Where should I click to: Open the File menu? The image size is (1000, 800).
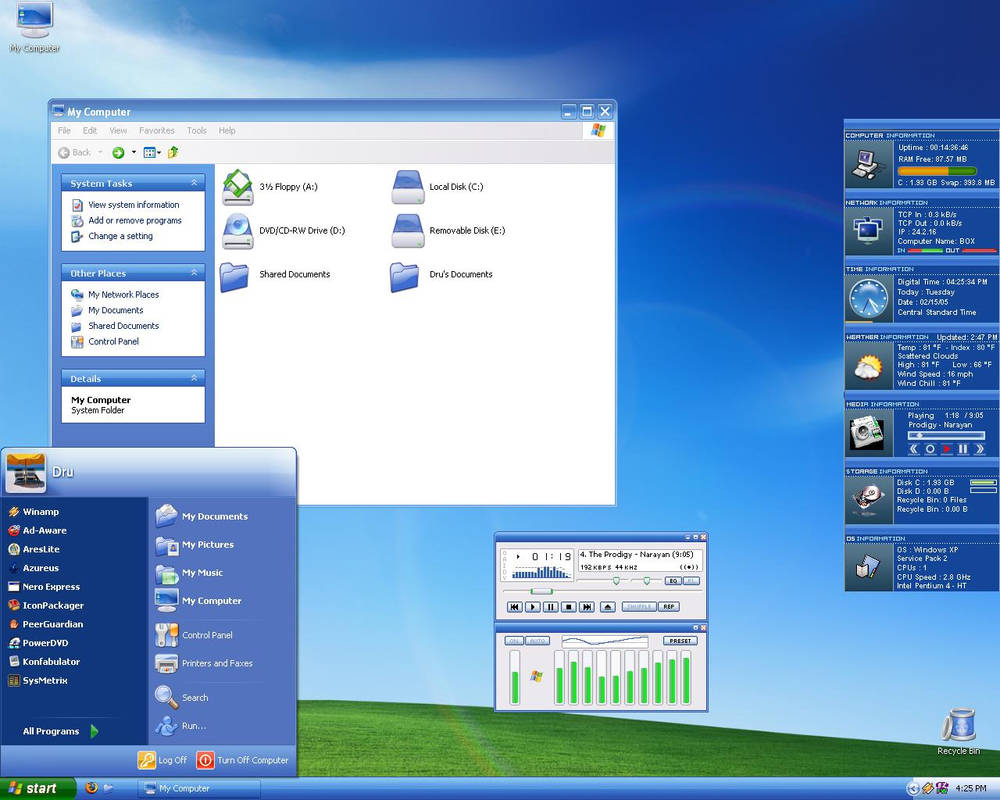(x=64, y=130)
